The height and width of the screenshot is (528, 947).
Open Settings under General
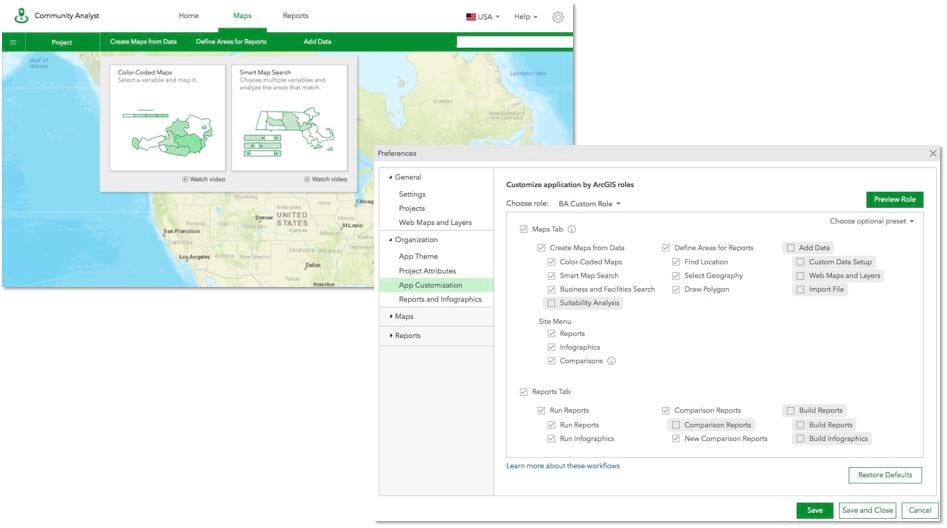[412, 195]
